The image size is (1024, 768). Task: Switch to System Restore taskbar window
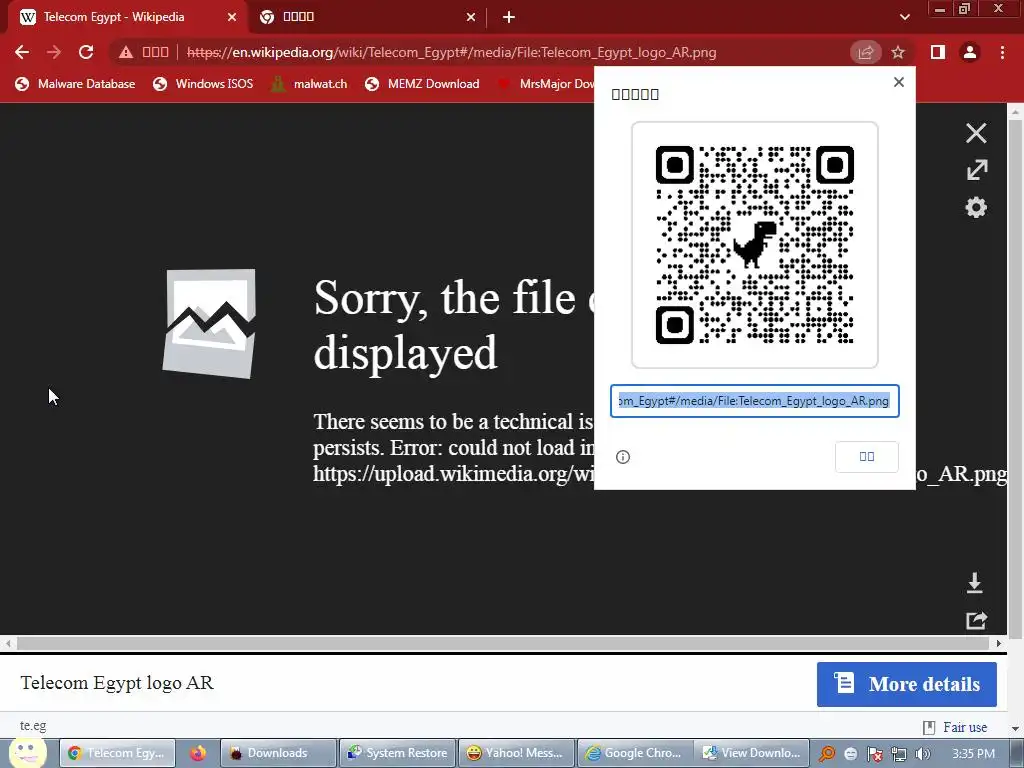point(397,753)
